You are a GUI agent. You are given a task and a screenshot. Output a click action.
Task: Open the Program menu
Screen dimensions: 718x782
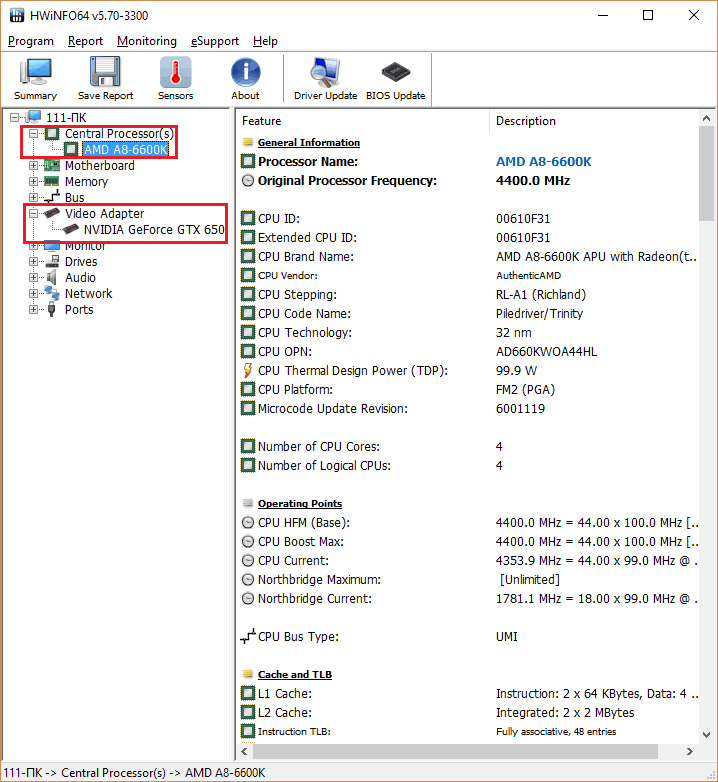pyautogui.click(x=31, y=41)
